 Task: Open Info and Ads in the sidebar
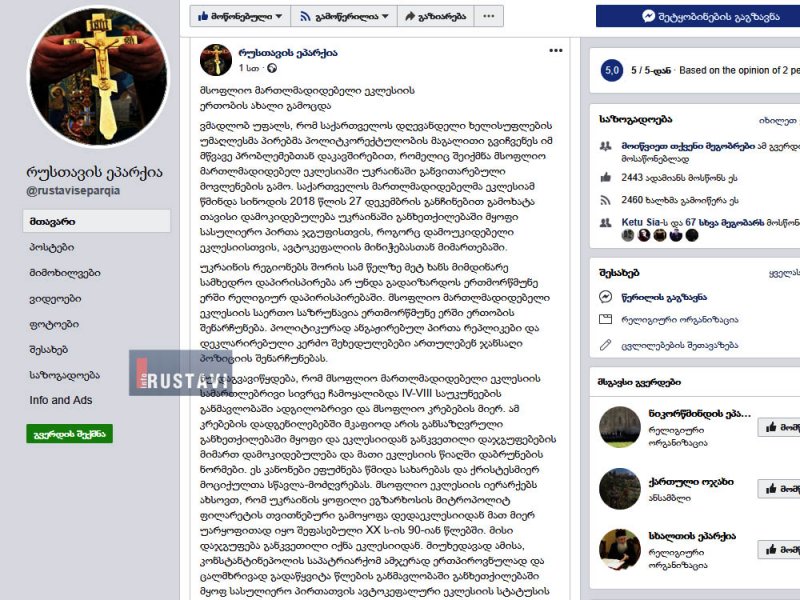[x=61, y=400]
